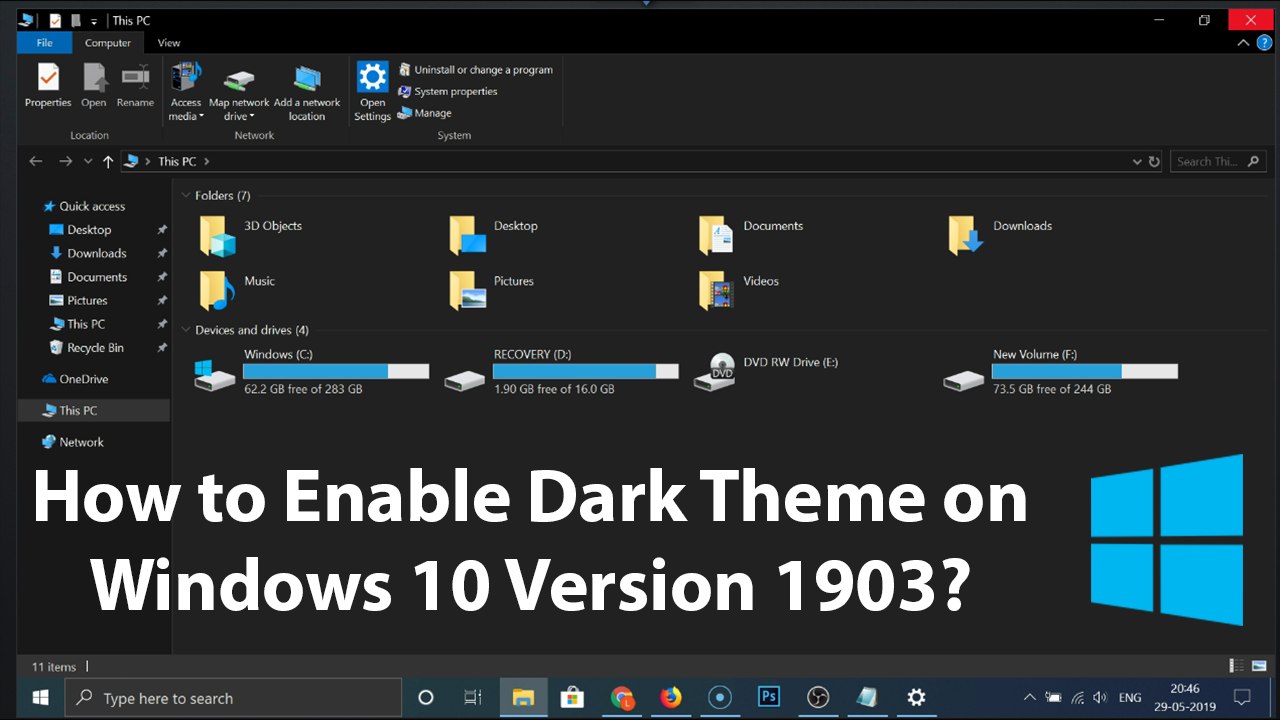Click the Rename icon in the ribbon
Screen dimensions: 1280x720
[x=135, y=76]
